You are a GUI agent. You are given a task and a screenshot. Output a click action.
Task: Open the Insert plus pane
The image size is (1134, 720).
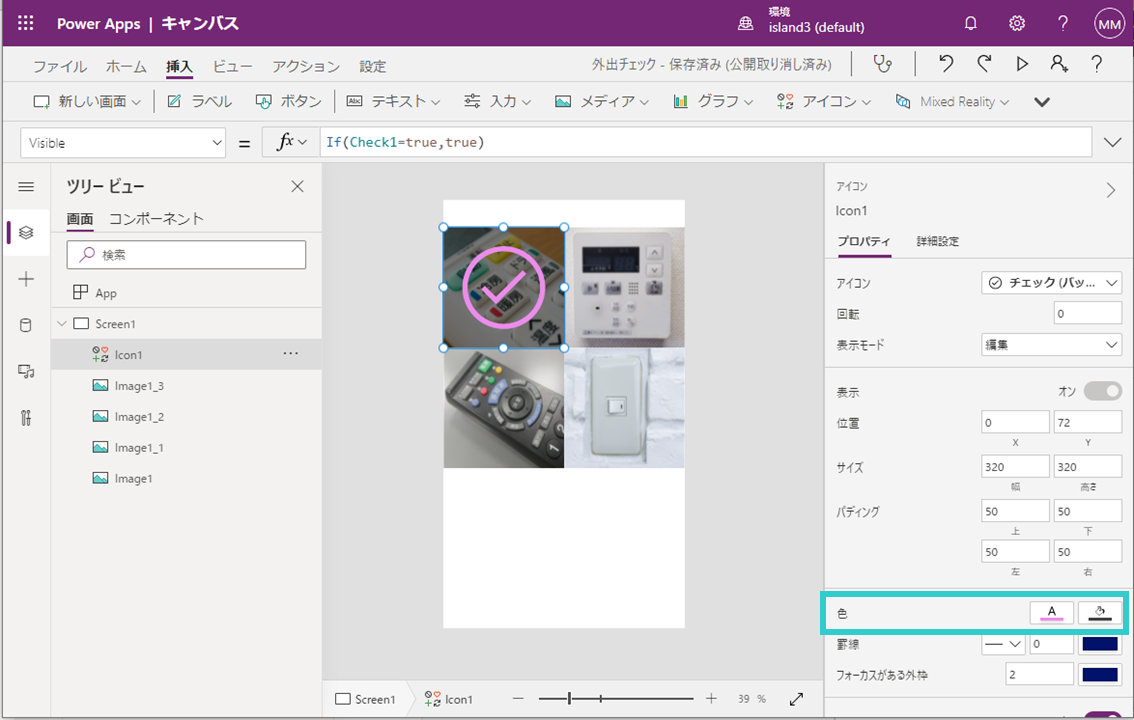pos(26,279)
